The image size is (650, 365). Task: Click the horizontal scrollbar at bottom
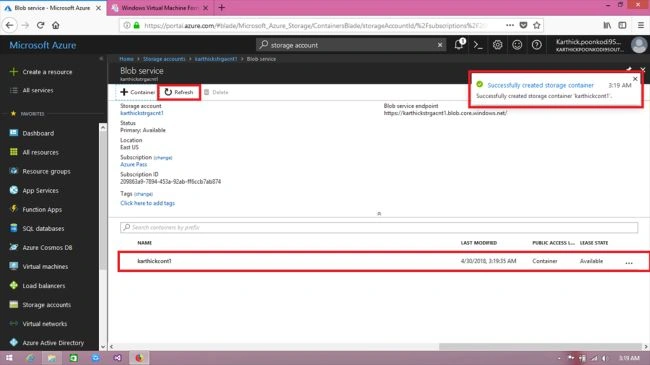coord(540,346)
